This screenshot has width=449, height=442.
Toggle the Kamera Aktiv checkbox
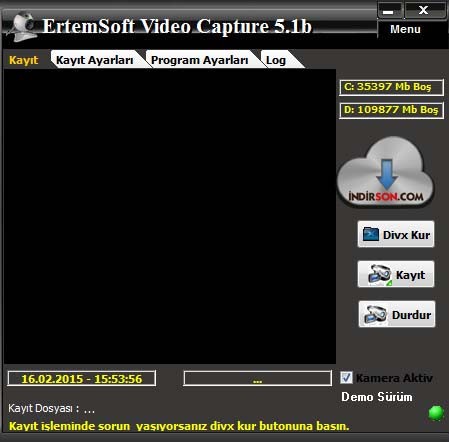coord(346,378)
